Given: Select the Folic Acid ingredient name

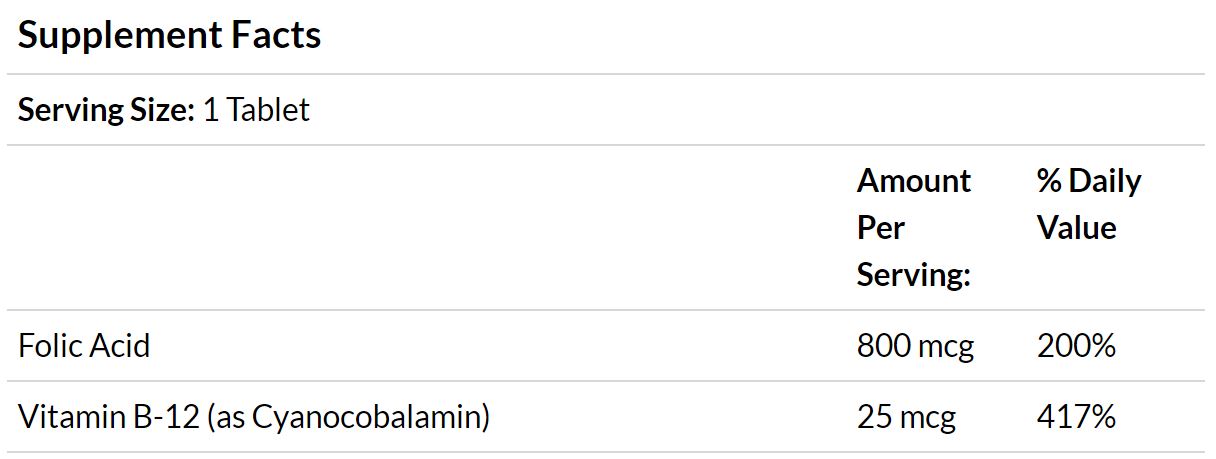Looking at the screenshot, I should [84, 346].
